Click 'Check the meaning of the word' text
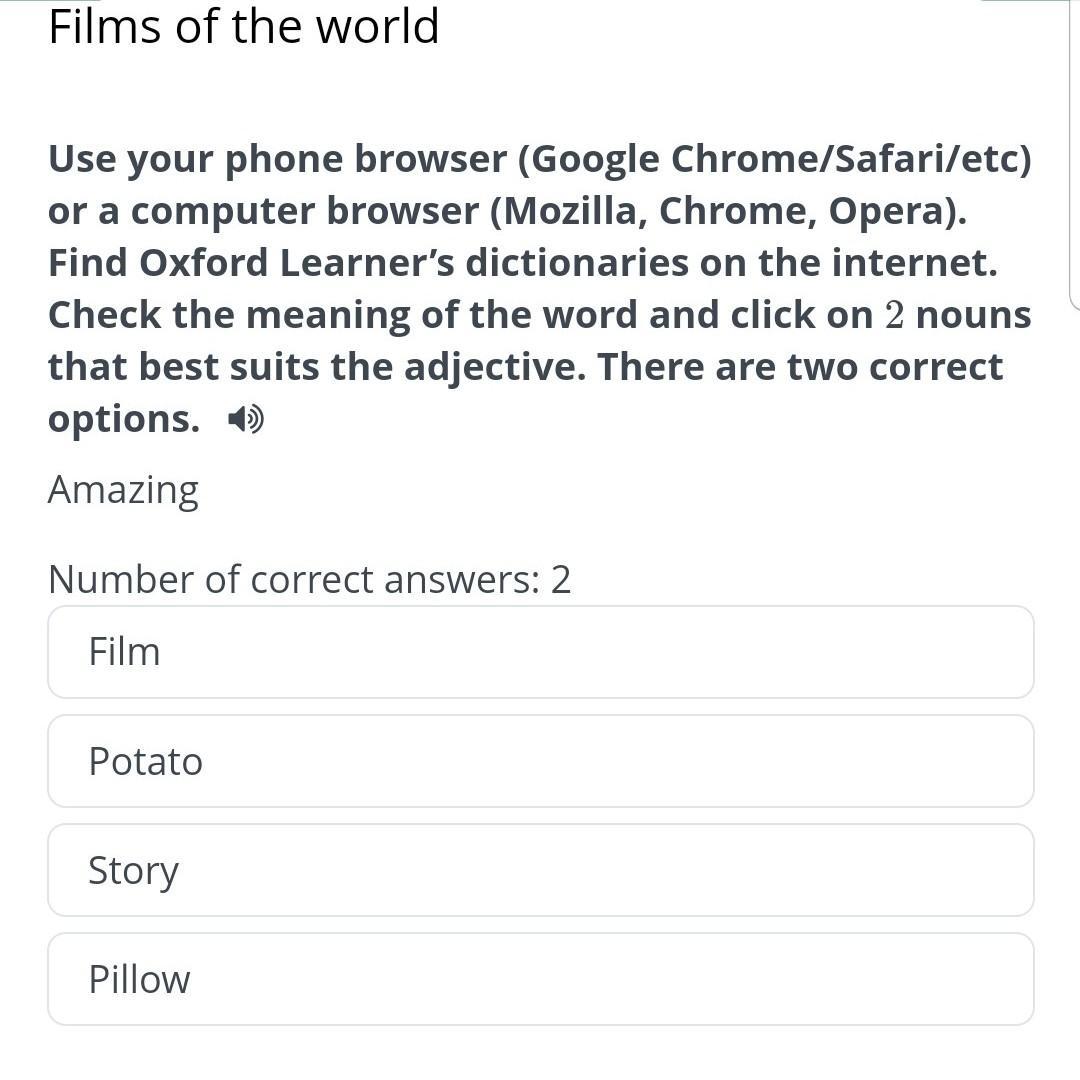The width and height of the screenshot is (1080, 1080). pyautogui.click(x=343, y=315)
